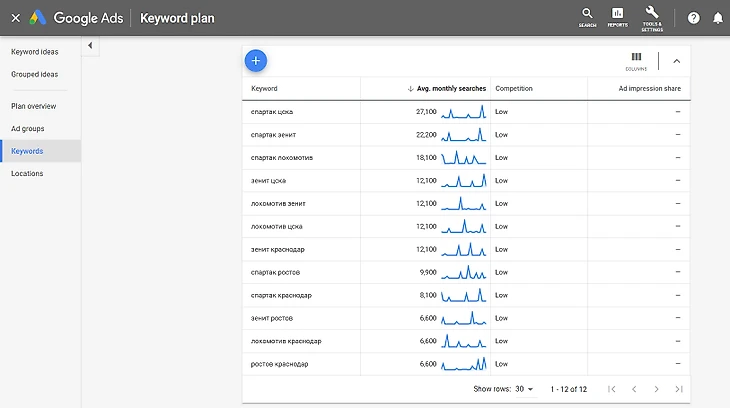
Task: Open Plan overview in sidebar
Action: [x=34, y=106]
